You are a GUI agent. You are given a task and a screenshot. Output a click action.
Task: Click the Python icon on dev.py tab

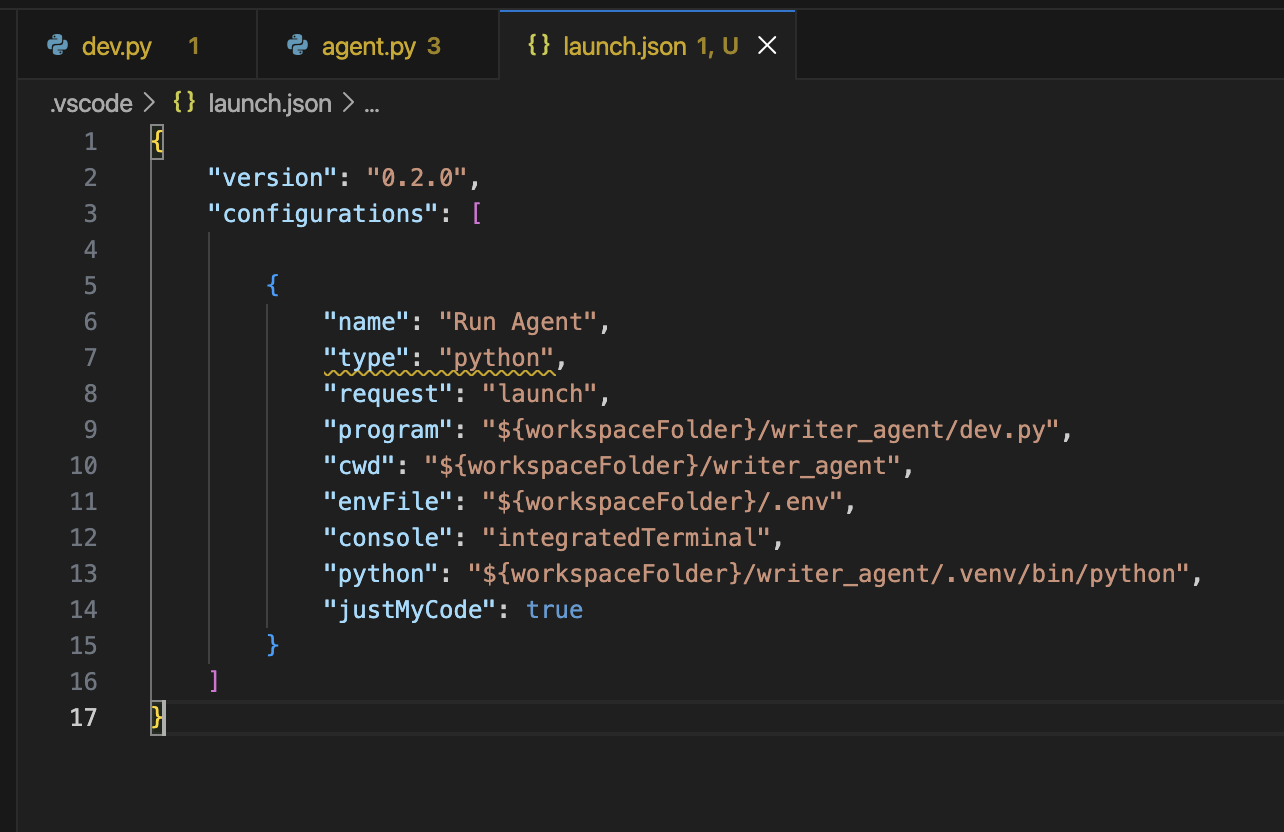58,46
